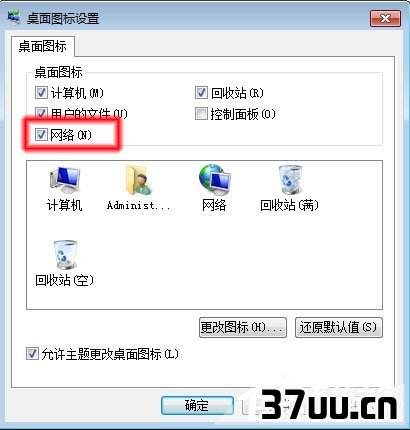The image size is (410, 430).
Task: Enable the 控制面板(O) checkbox
Action: 201,114
